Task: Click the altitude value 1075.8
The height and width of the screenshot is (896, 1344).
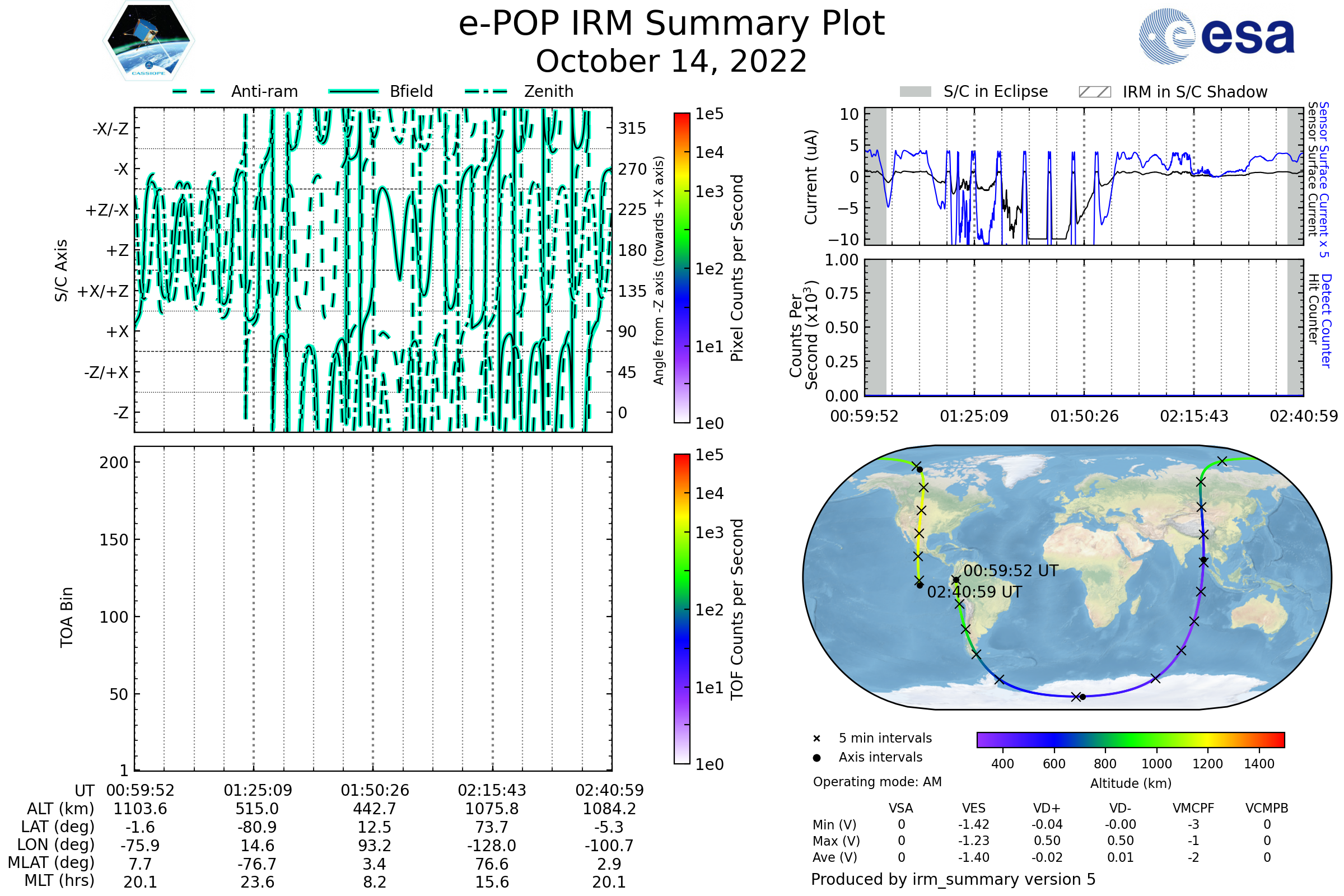Action: tap(492, 809)
